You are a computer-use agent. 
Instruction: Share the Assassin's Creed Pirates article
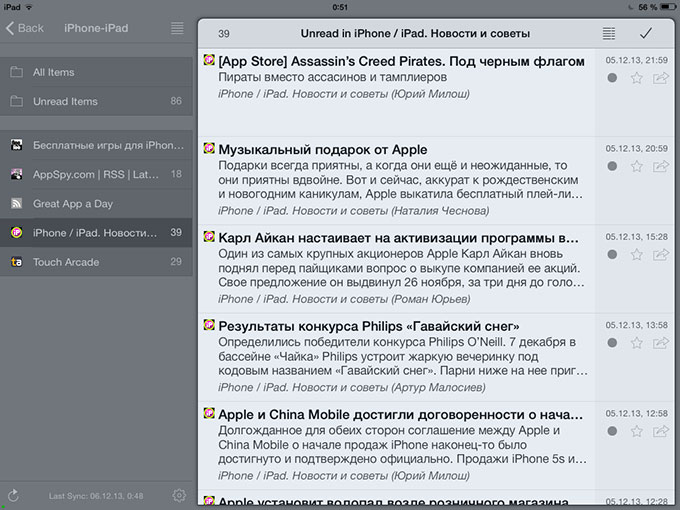pyautogui.click(x=660, y=78)
